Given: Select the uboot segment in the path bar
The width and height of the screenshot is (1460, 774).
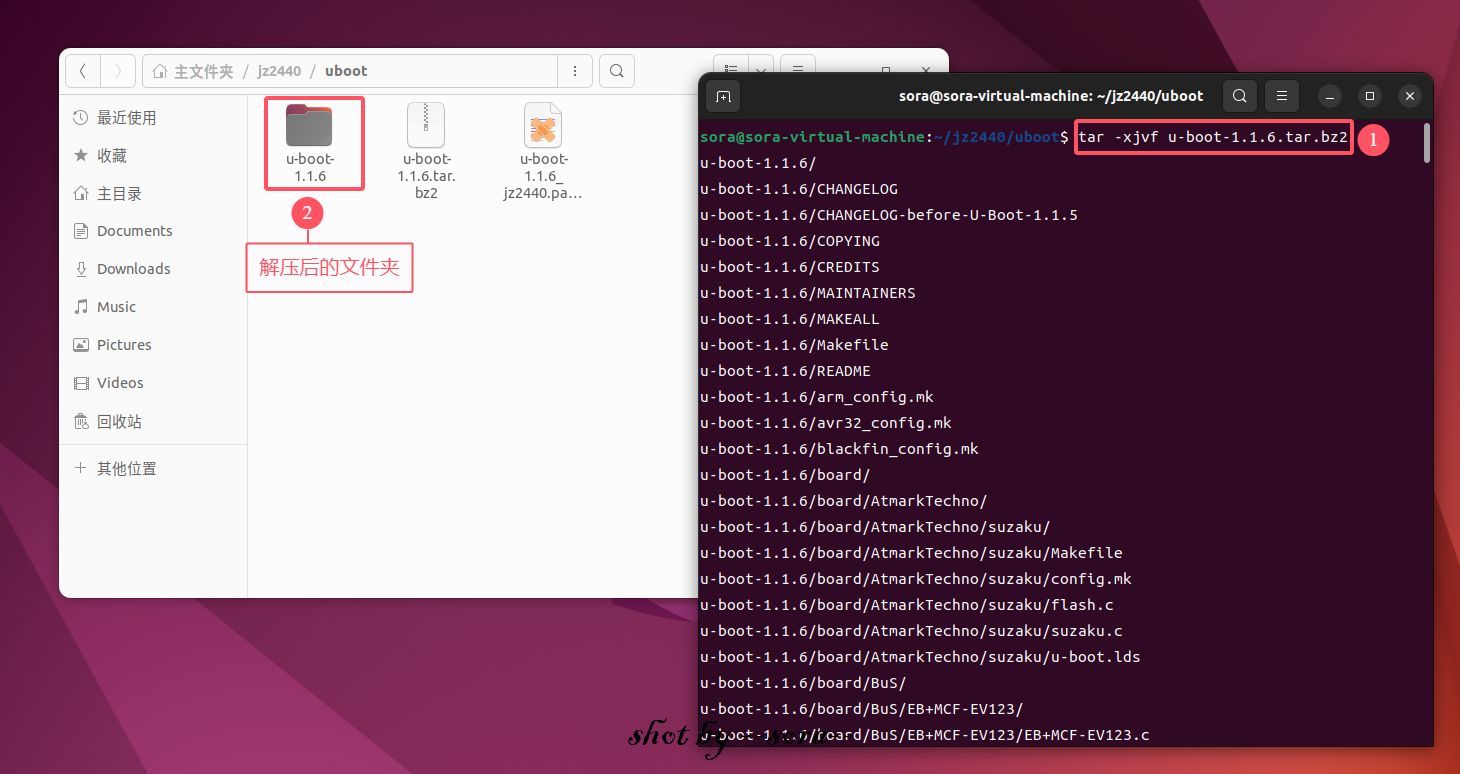Looking at the screenshot, I should point(346,71).
